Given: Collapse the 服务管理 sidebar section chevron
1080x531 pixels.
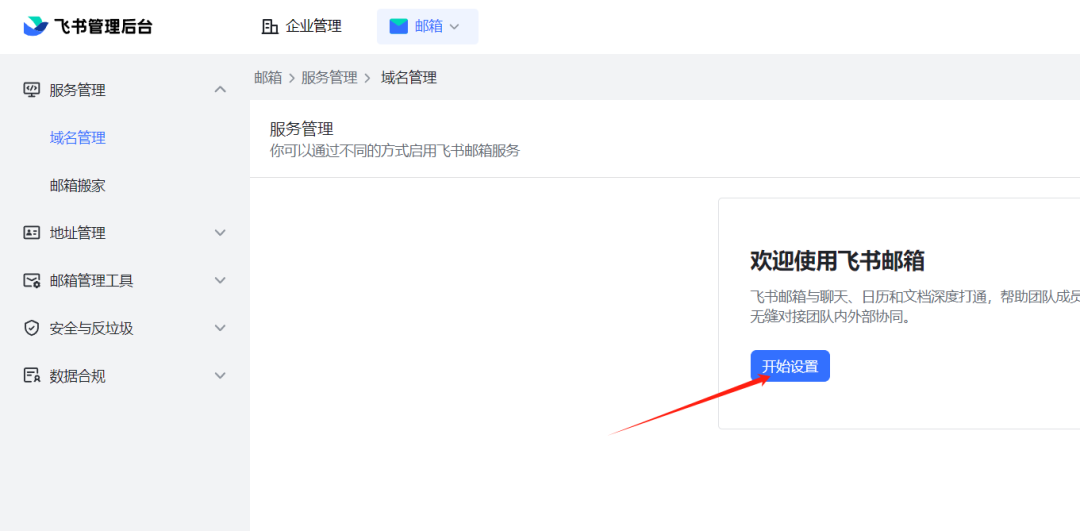Looking at the screenshot, I should click(221, 90).
